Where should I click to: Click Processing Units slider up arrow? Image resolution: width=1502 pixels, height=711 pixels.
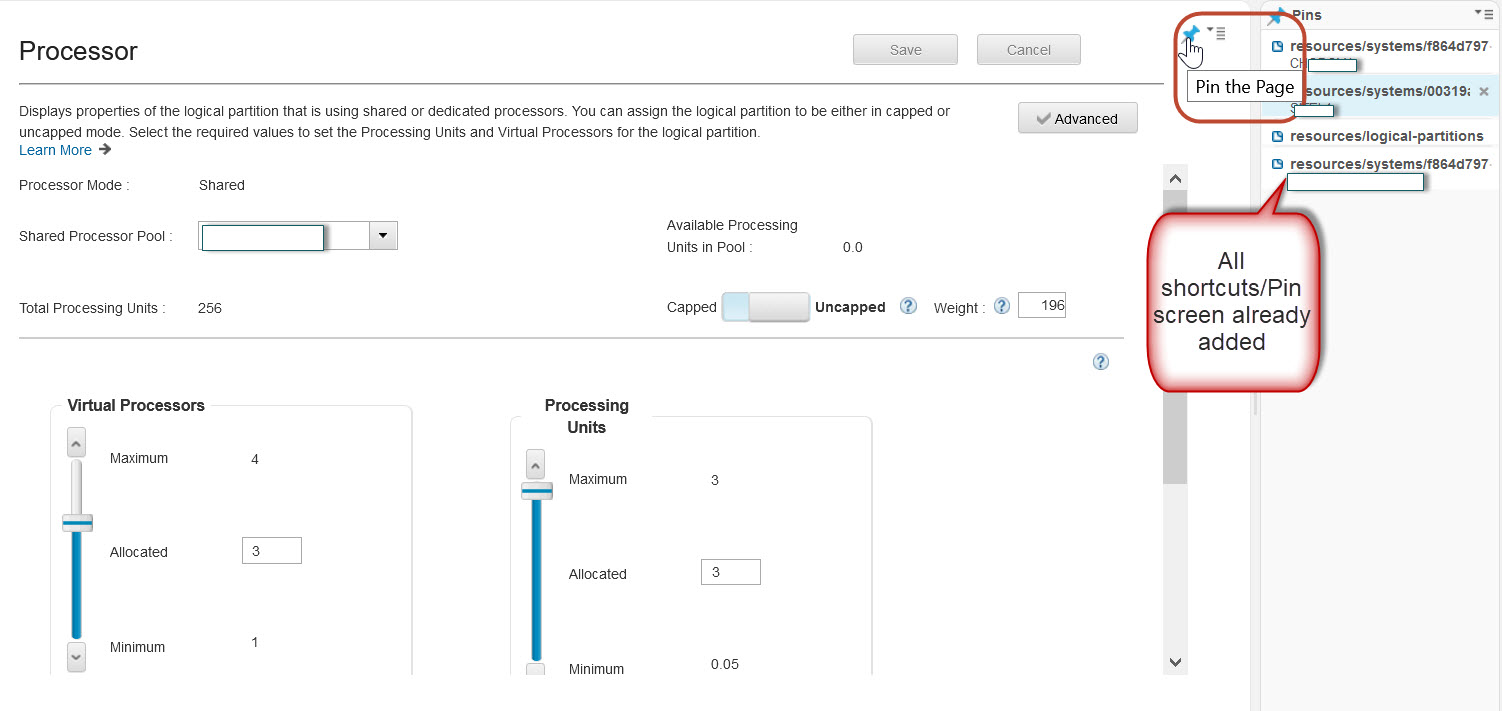tap(535, 464)
